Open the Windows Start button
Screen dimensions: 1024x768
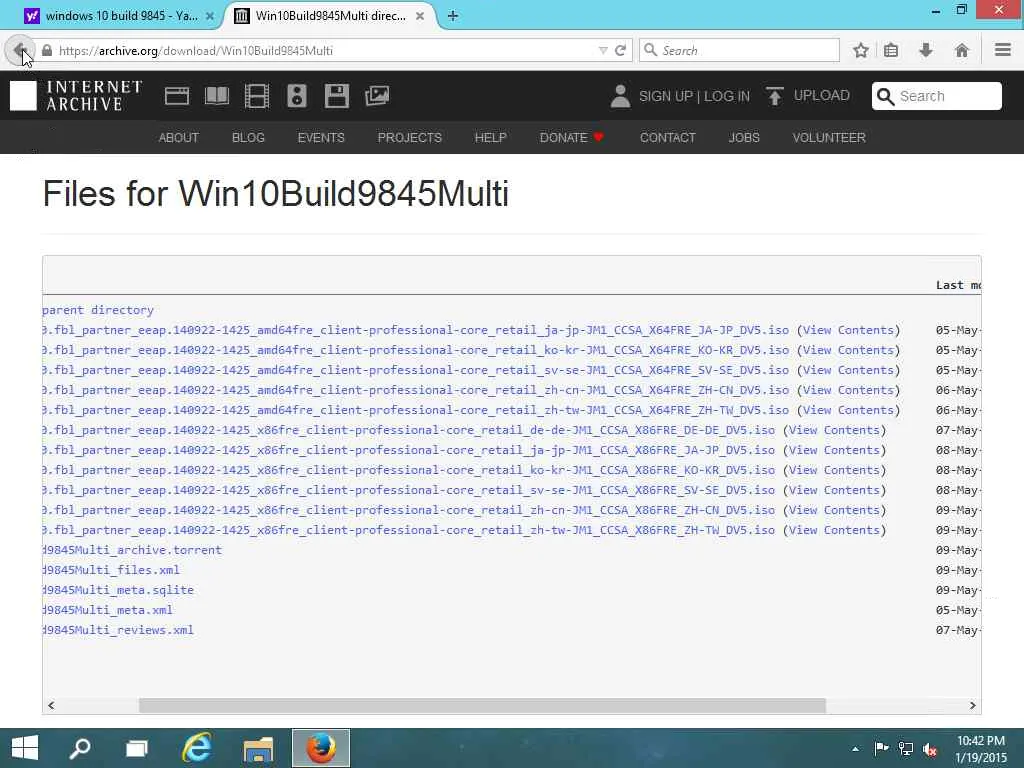pos(25,748)
